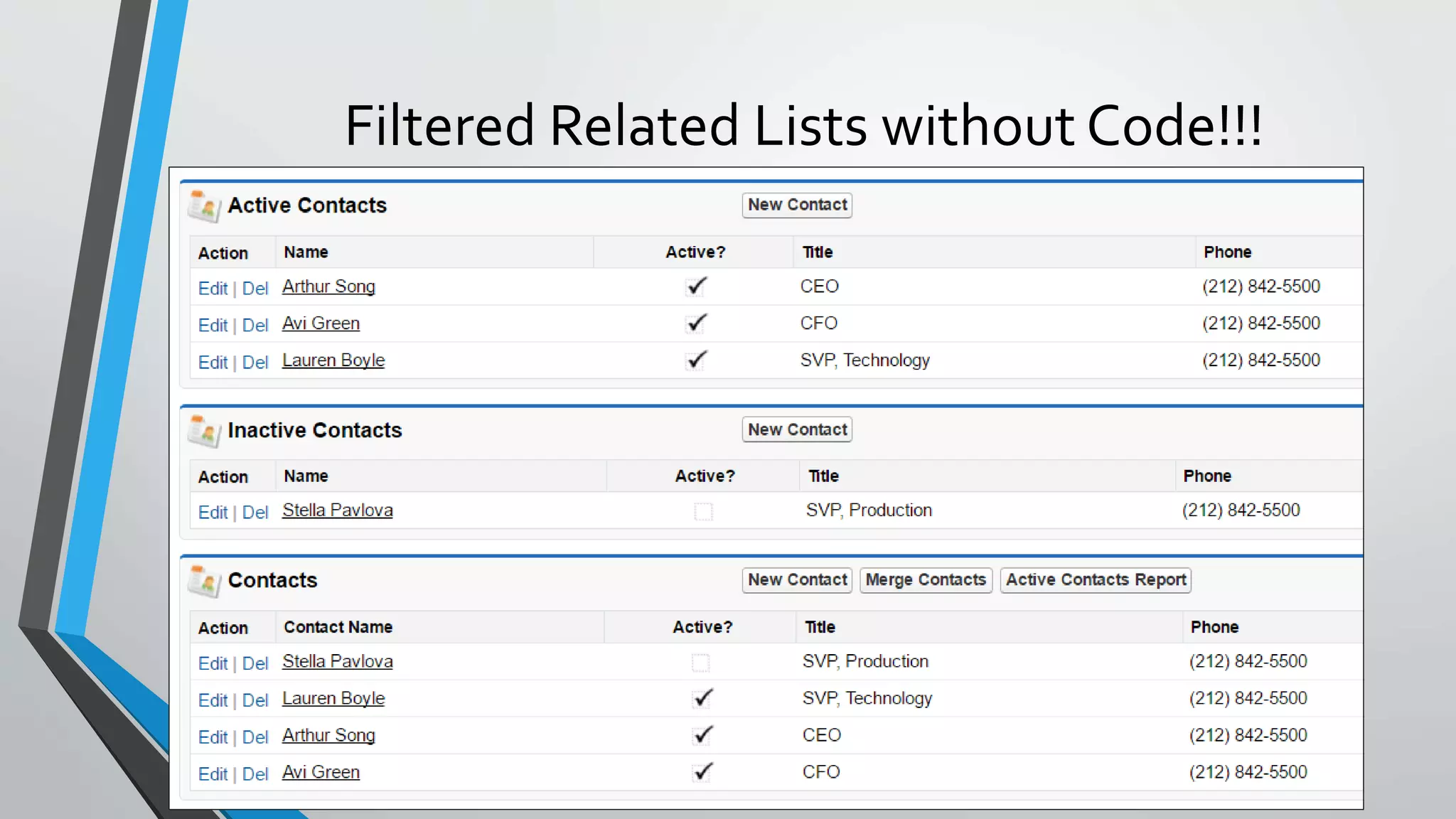
Task: Delete Stella Pavlova in Inactive Contacts
Action: (255, 513)
